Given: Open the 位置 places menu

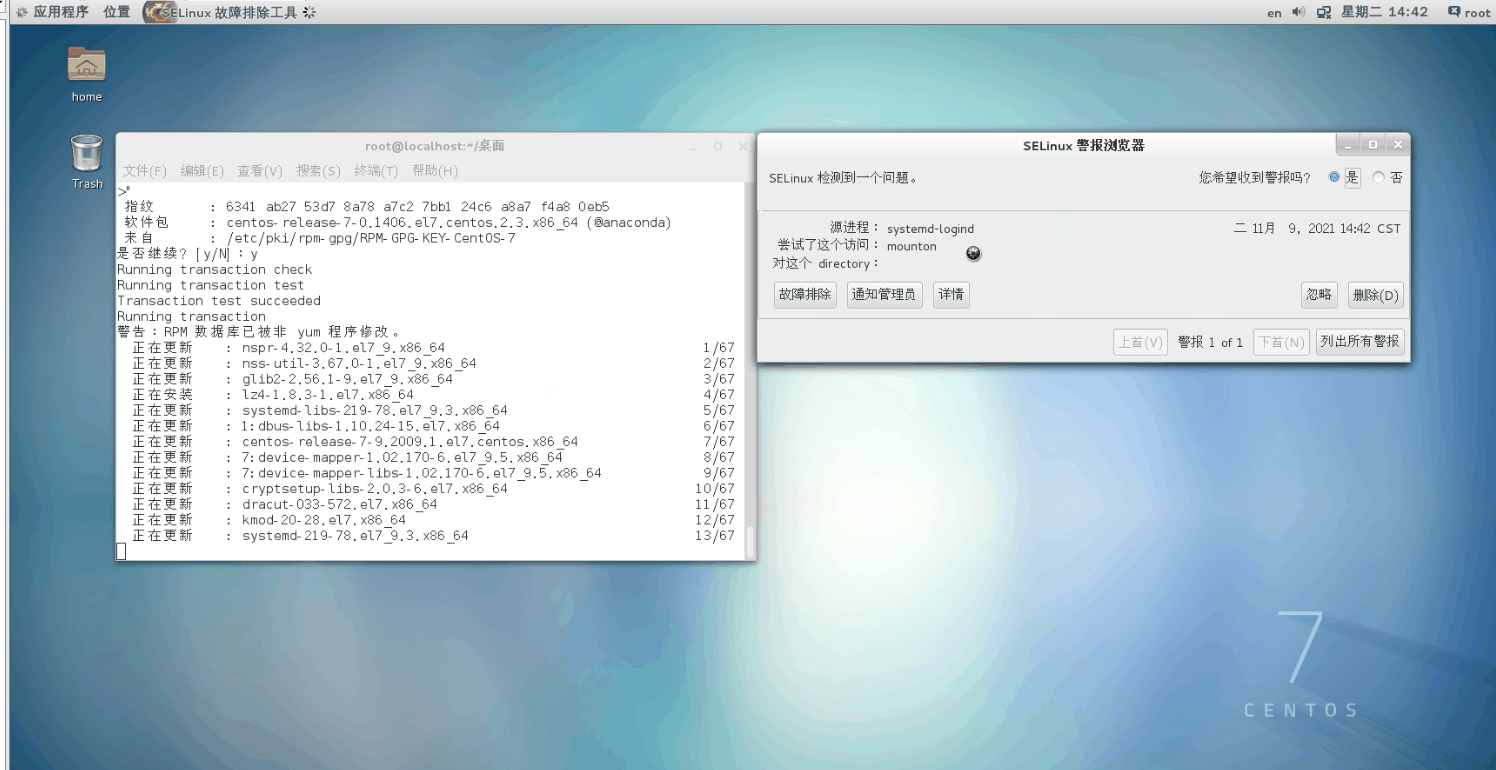Looking at the screenshot, I should [117, 12].
